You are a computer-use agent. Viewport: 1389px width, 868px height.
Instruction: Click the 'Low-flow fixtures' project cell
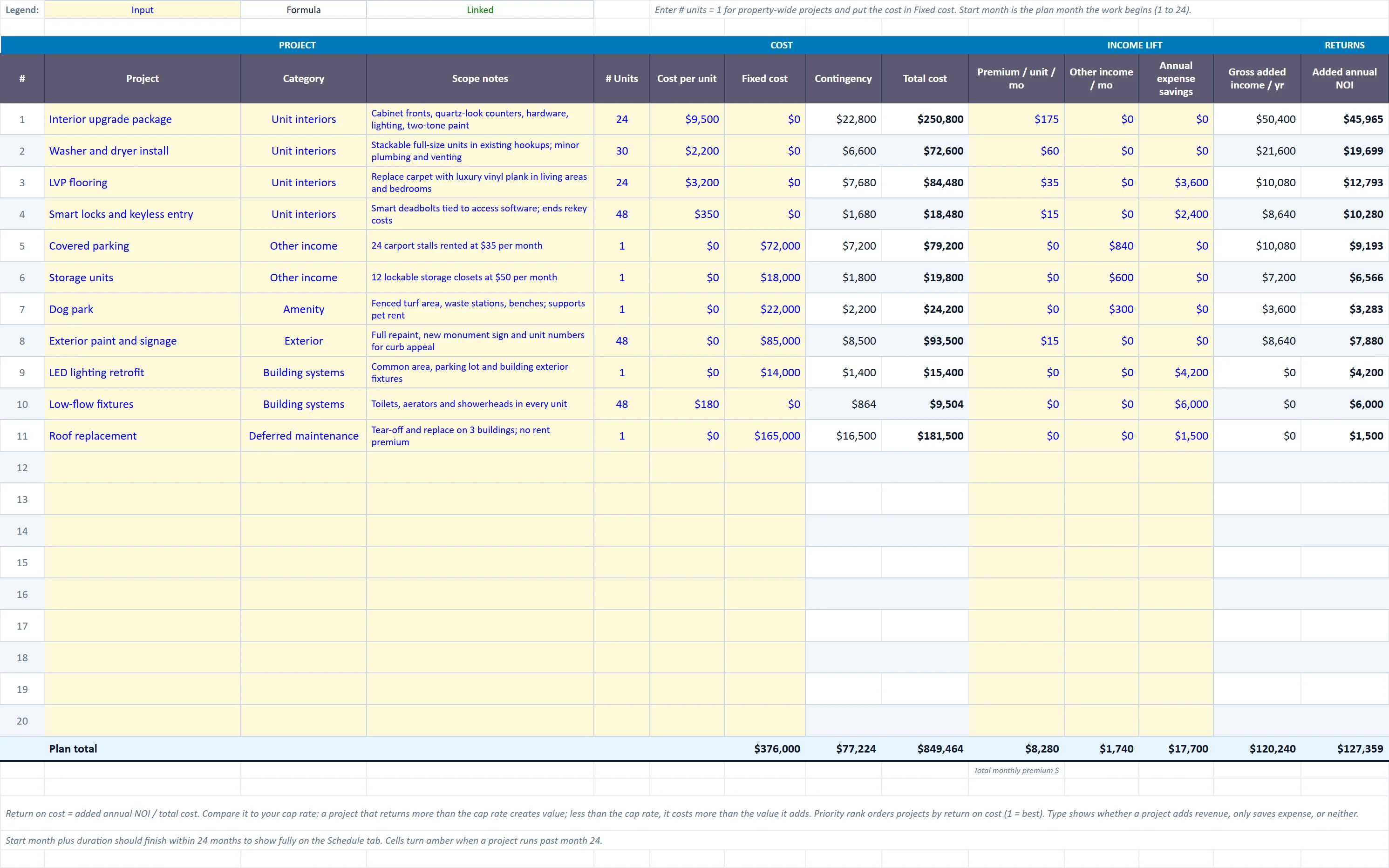tap(142, 404)
